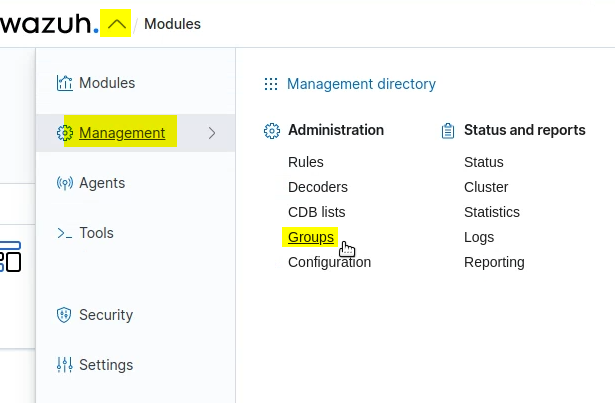Click the Security shield icon
The height and width of the screenshot is (403, 615).
(65, 315)
